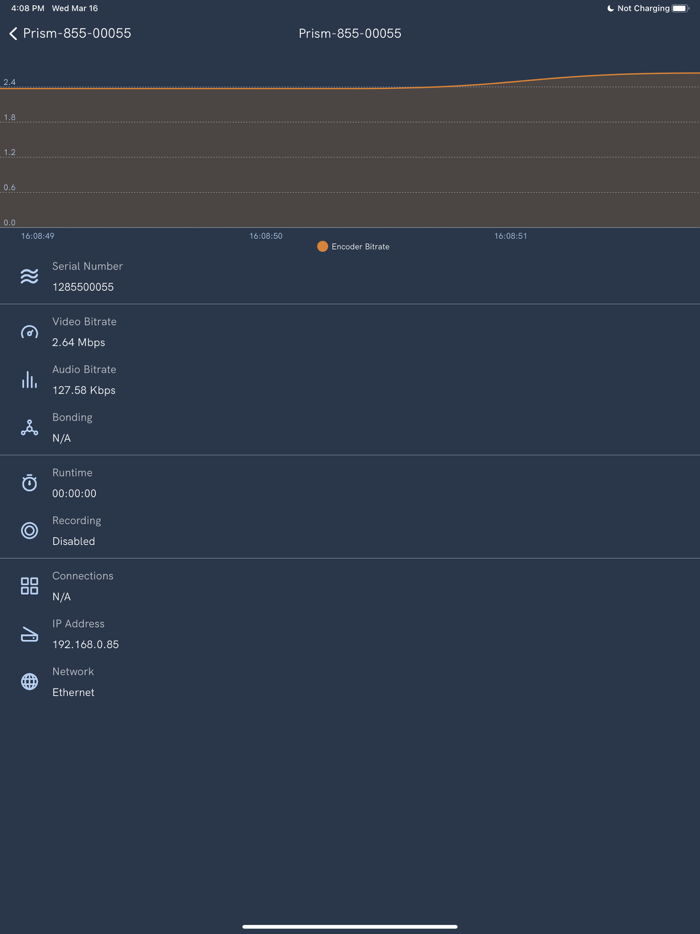Tap the battery icon in status bar

[681, 8]
